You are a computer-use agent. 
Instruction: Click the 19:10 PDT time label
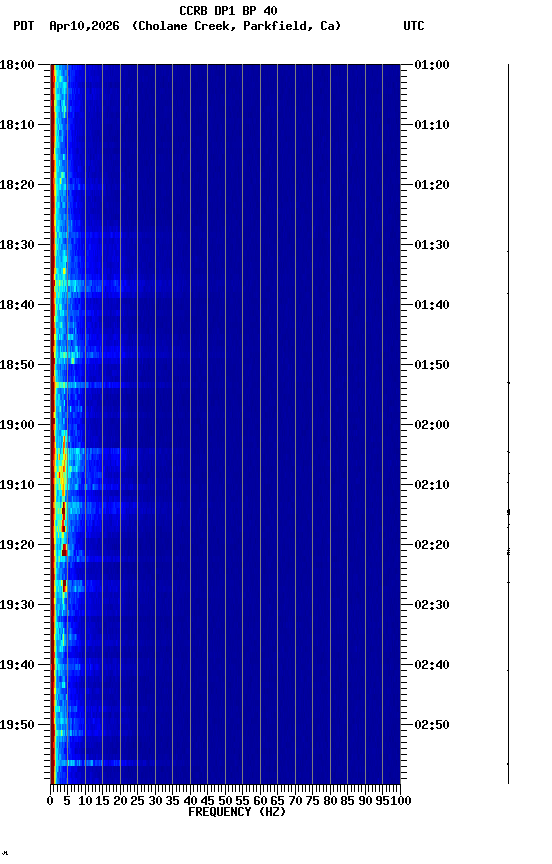tap(17, 485)
